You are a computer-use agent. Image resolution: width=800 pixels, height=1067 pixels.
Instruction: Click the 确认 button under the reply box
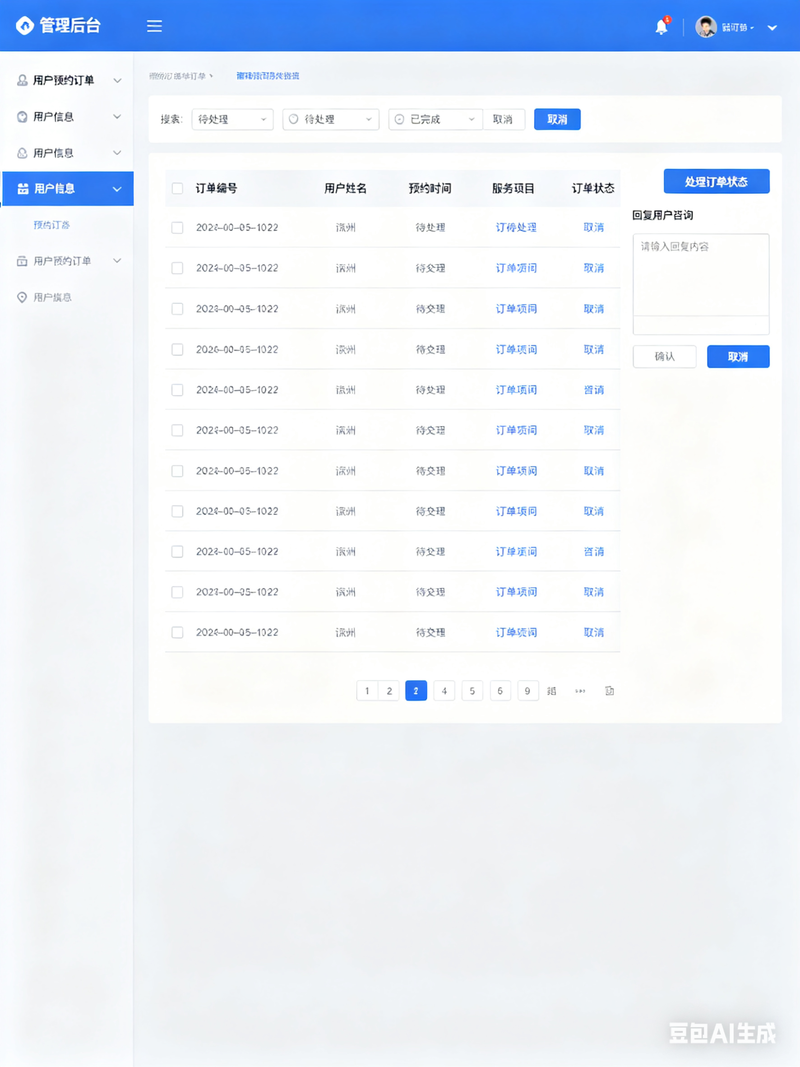tap(665, 357)
